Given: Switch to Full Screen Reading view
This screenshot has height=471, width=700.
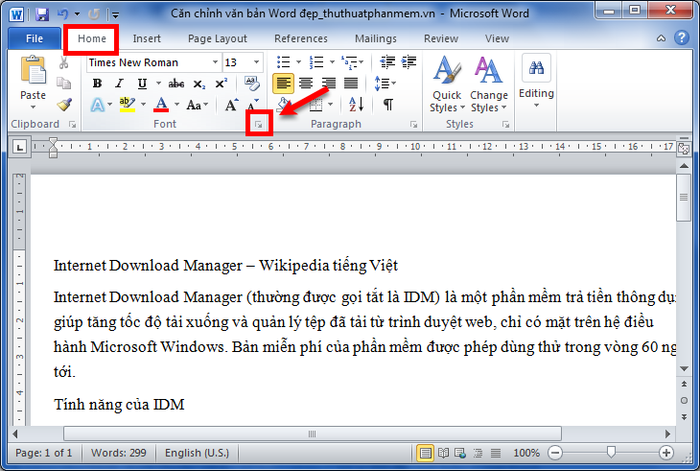Looking at the screenshot, I should click(443, 453).
